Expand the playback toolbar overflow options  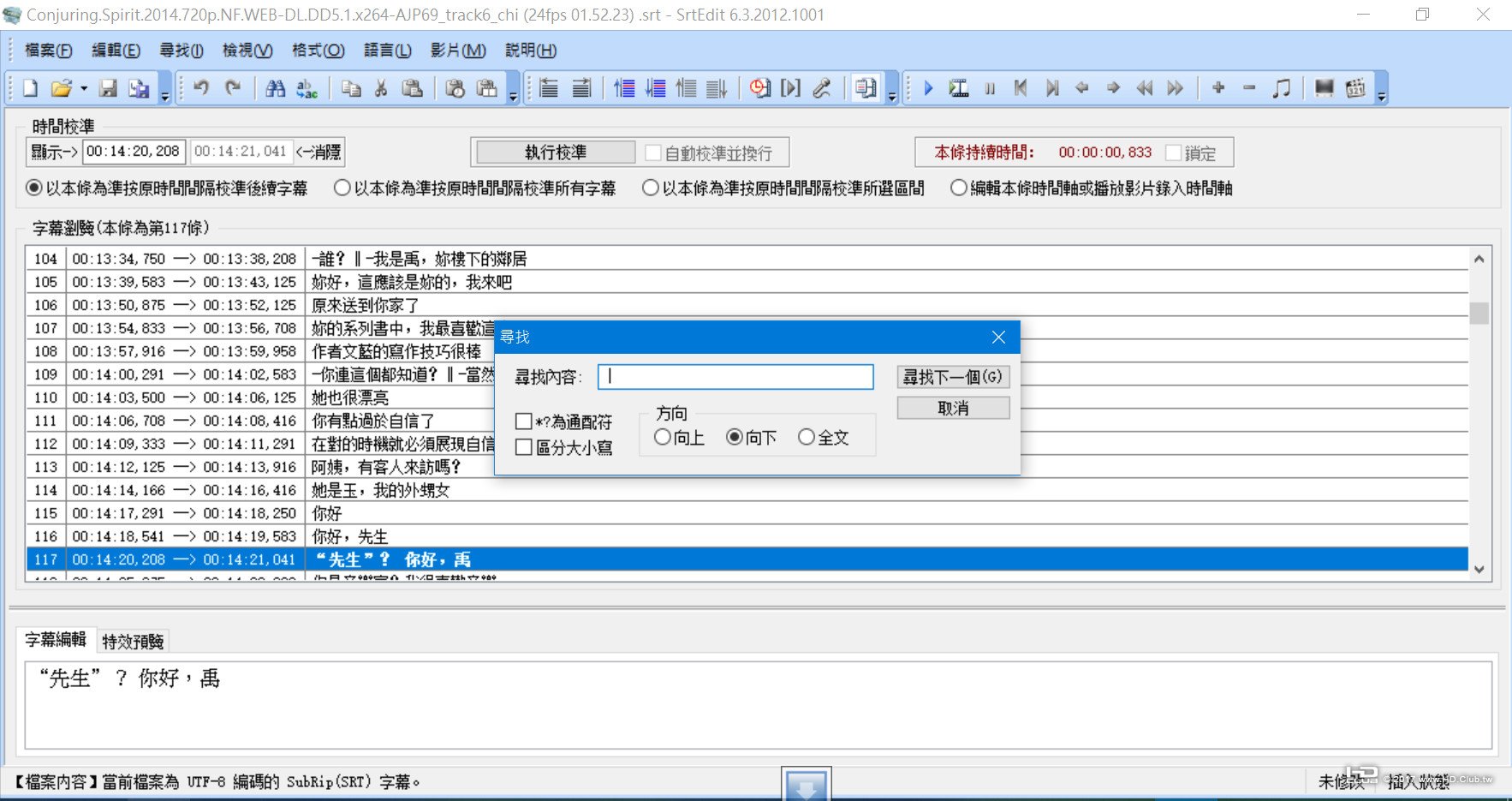[1382, 89]
